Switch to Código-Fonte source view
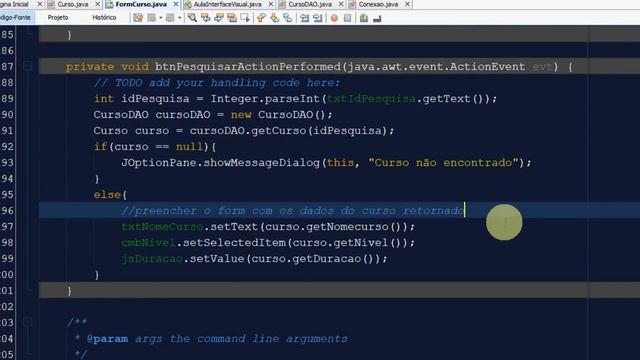 (16, 18)
